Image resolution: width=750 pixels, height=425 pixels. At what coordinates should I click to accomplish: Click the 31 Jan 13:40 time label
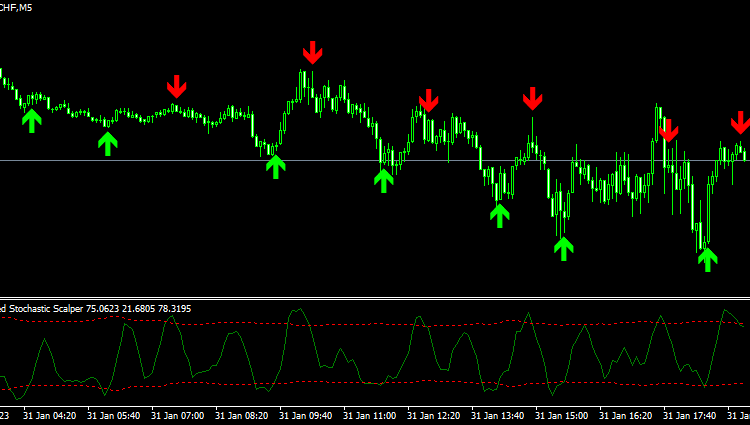coord(498,415)
